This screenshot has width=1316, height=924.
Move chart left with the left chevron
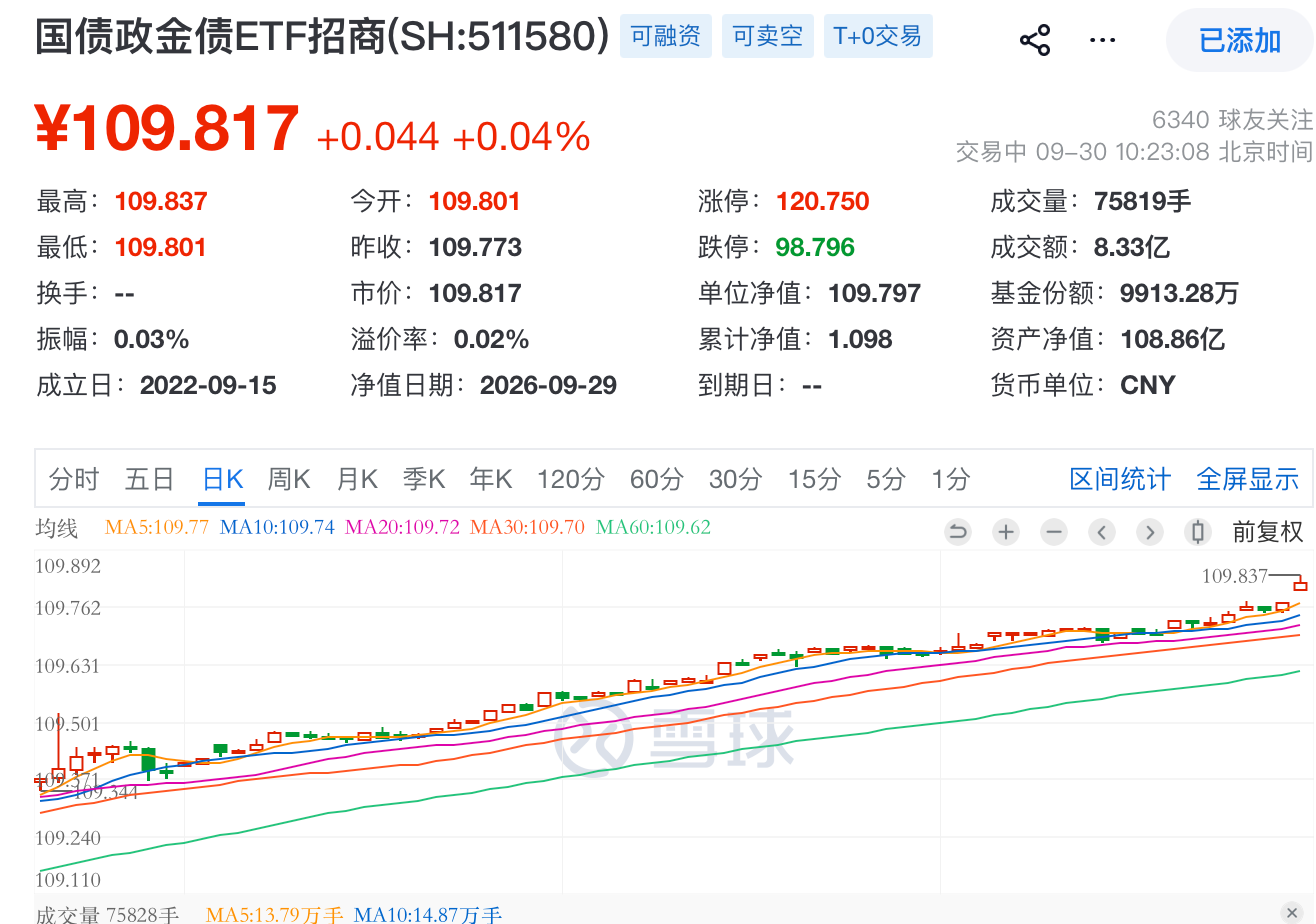(1102, 532)
